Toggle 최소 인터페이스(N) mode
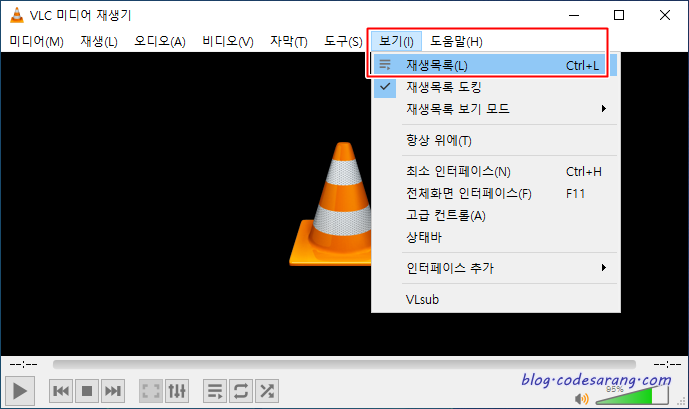The image size is (689, 409). (496, 171)
